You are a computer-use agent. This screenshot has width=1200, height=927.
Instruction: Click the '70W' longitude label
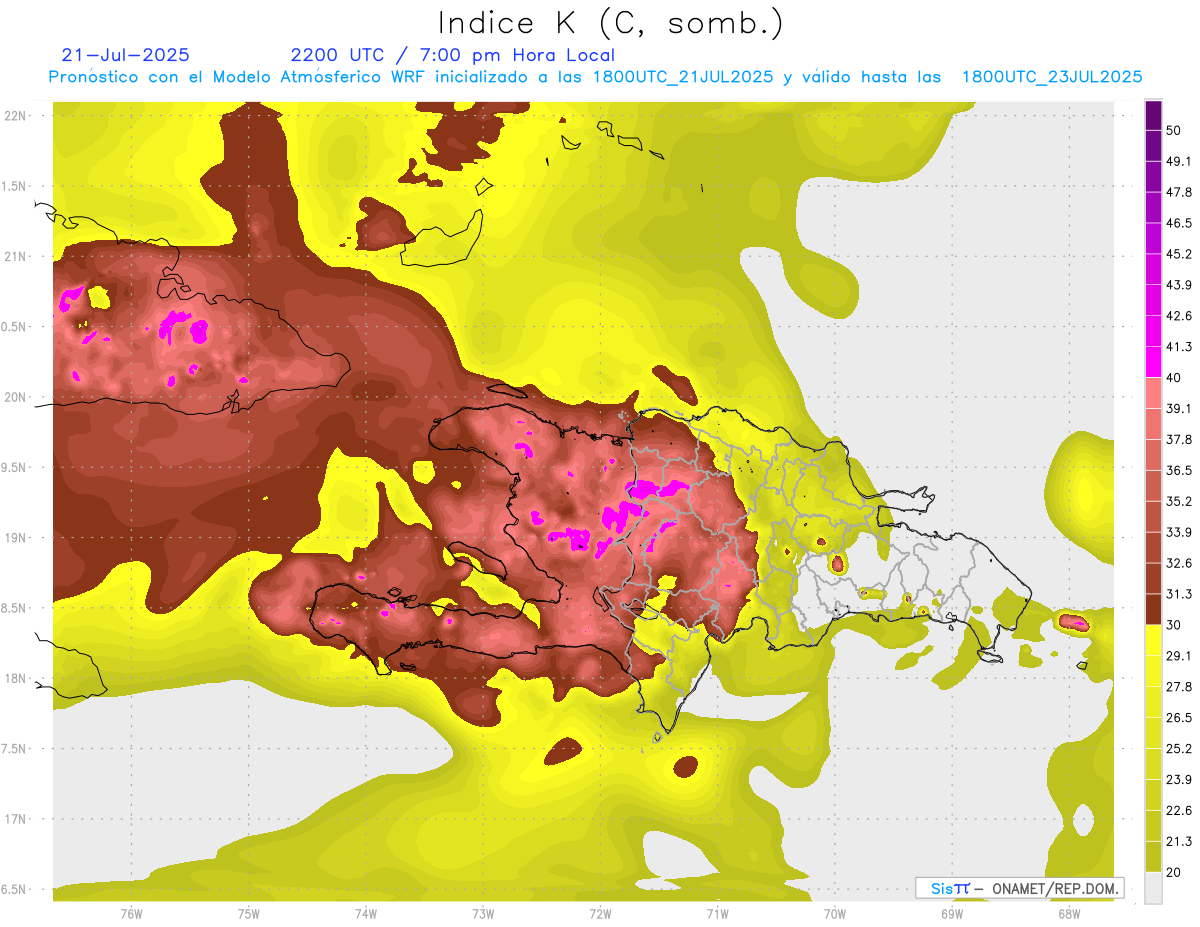(835, 913)
